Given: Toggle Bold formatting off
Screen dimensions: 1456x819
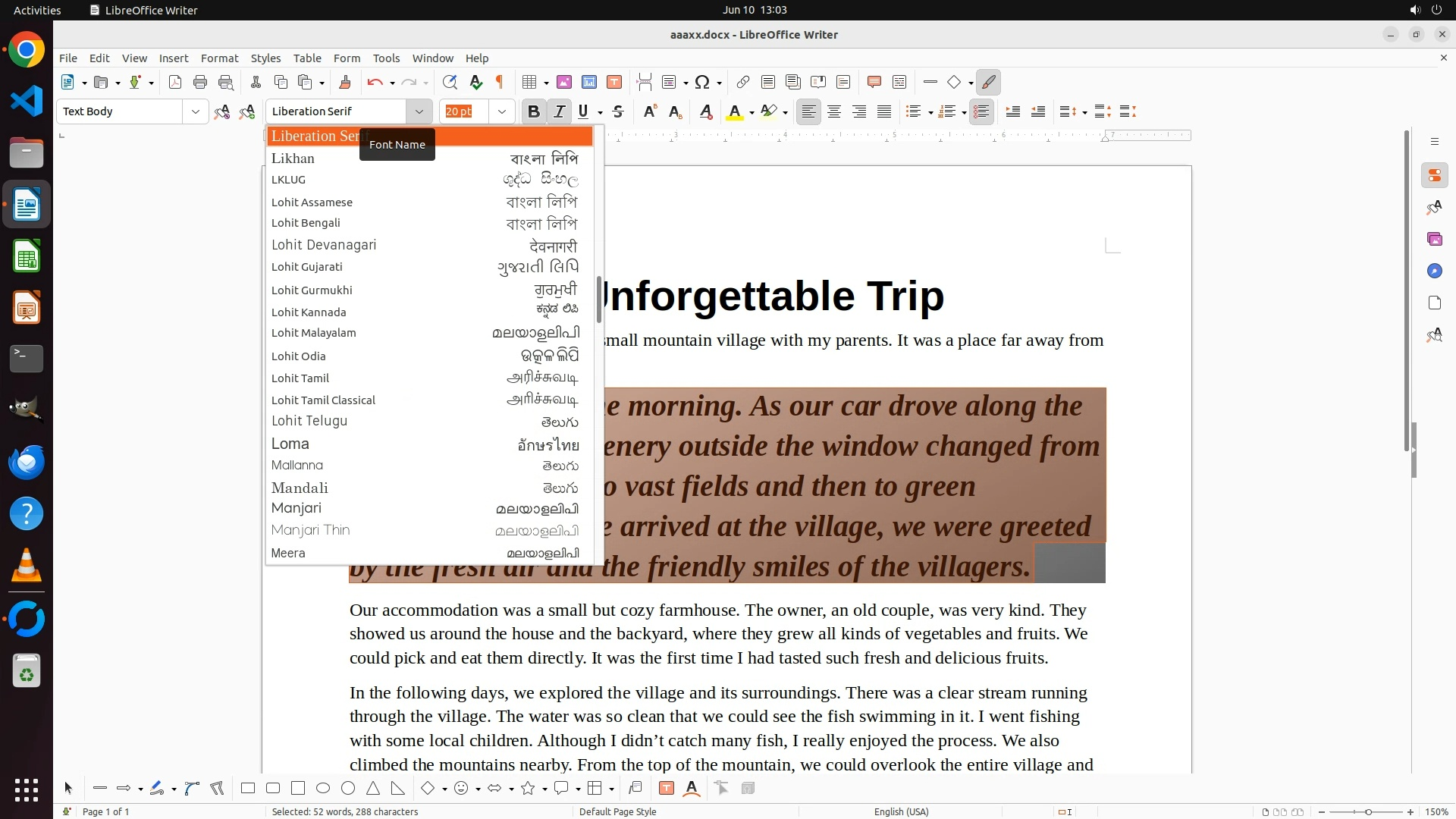Looking at the screenshot, I should point(533,111).
